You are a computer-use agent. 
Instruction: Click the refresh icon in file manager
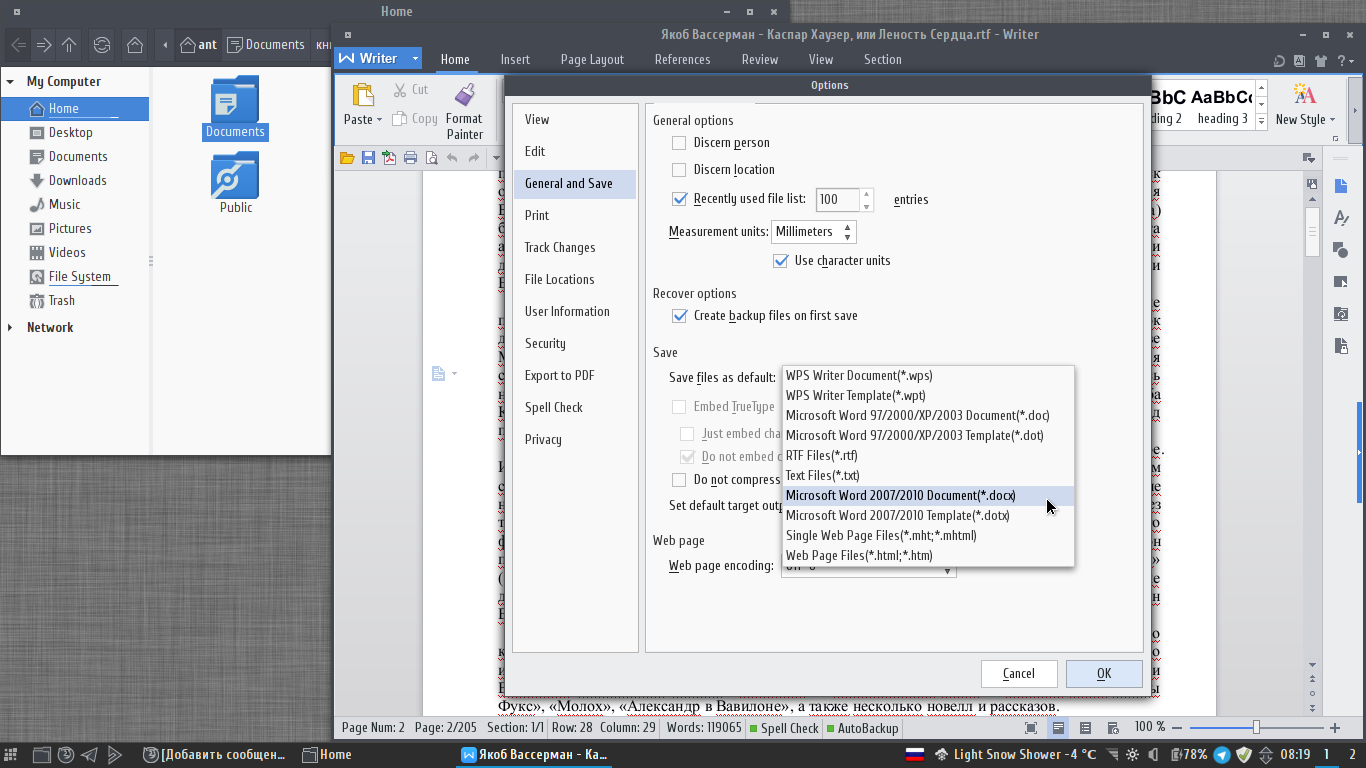tap(101, 45)
